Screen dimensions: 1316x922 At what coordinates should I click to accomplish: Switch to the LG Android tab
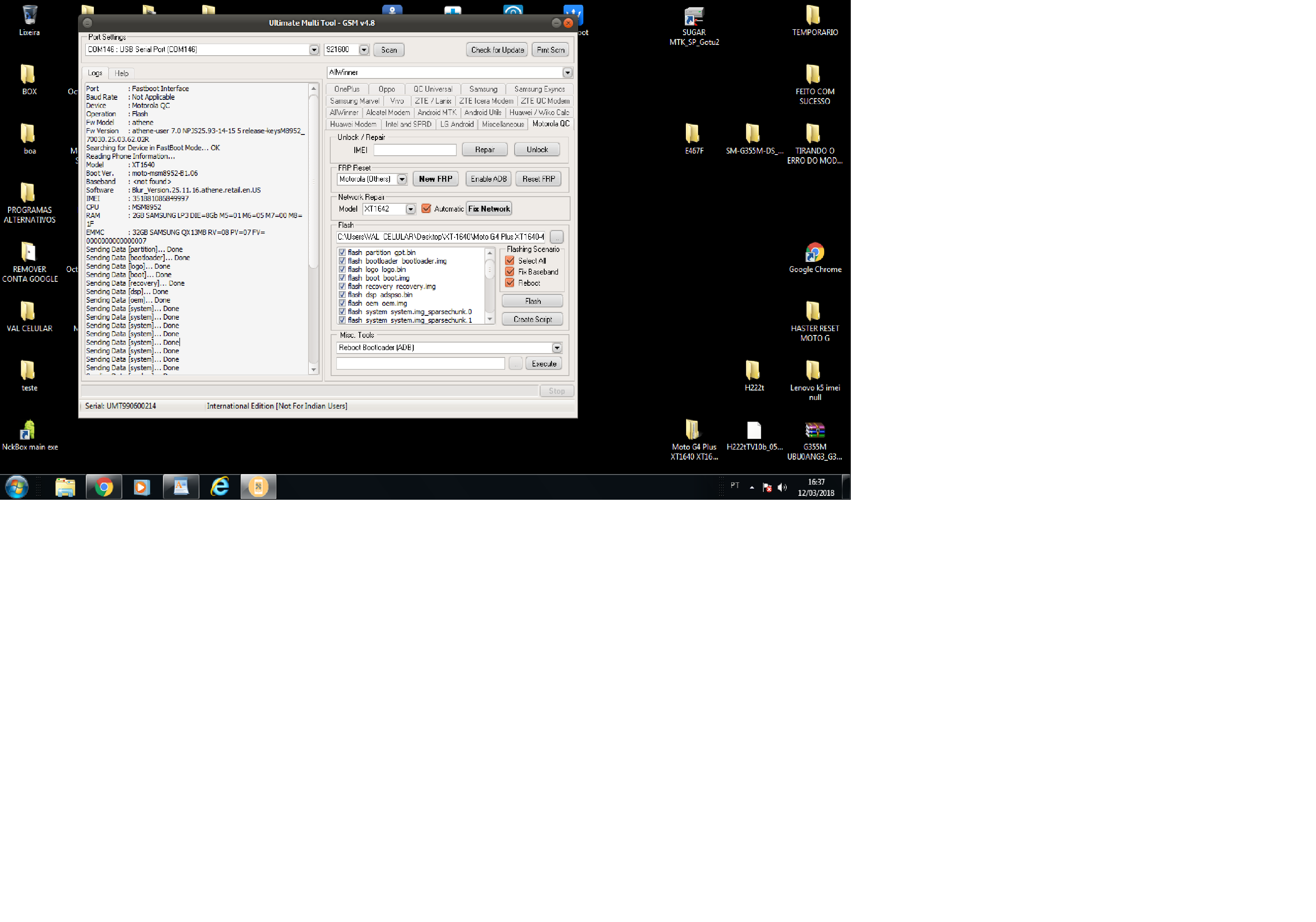457,124
